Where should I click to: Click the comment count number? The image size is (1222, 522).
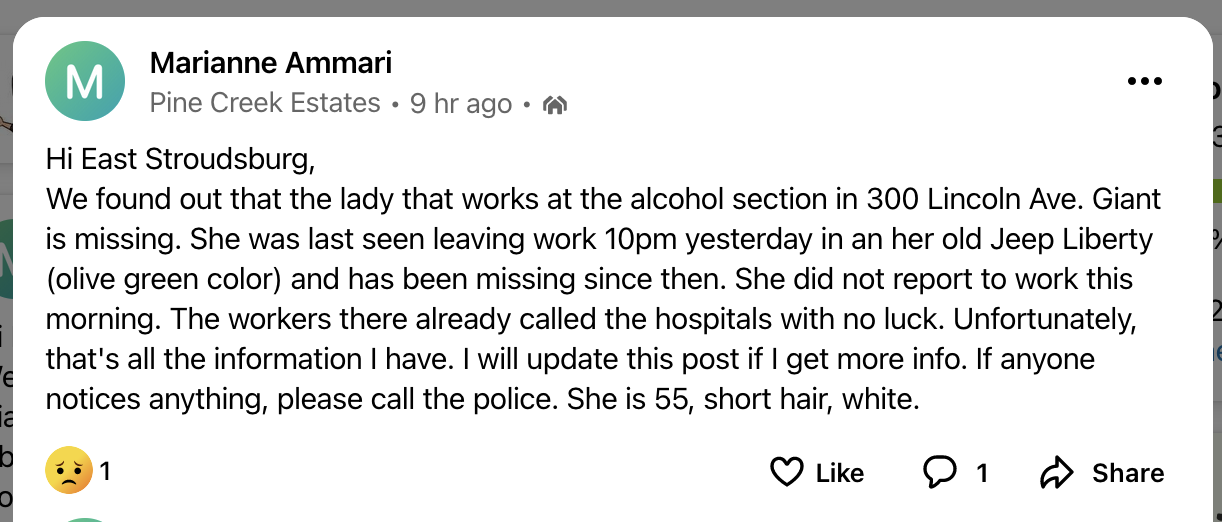[x=982, y=472]
